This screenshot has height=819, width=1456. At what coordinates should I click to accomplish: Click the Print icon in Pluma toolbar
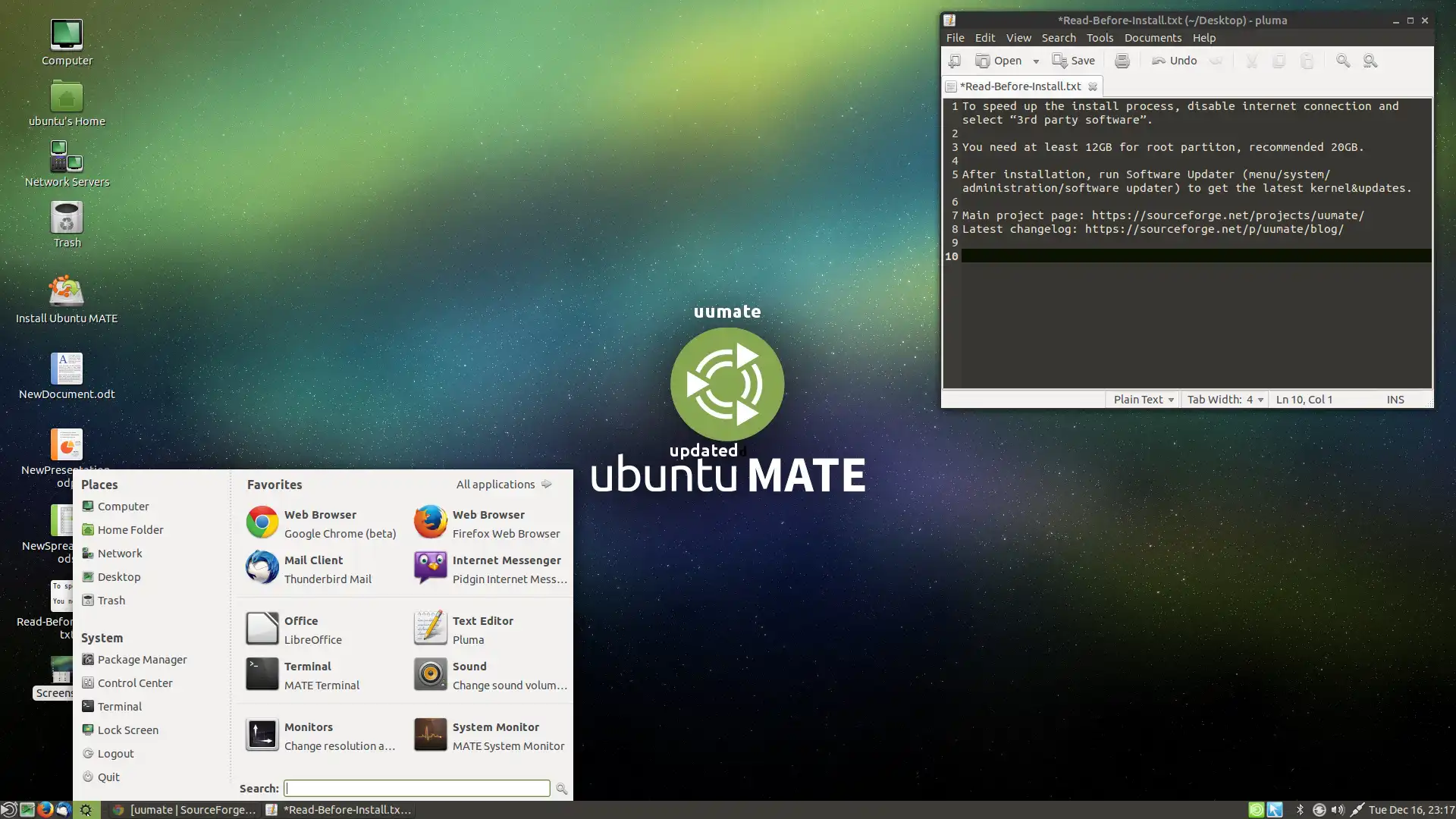coord(1121,60)
